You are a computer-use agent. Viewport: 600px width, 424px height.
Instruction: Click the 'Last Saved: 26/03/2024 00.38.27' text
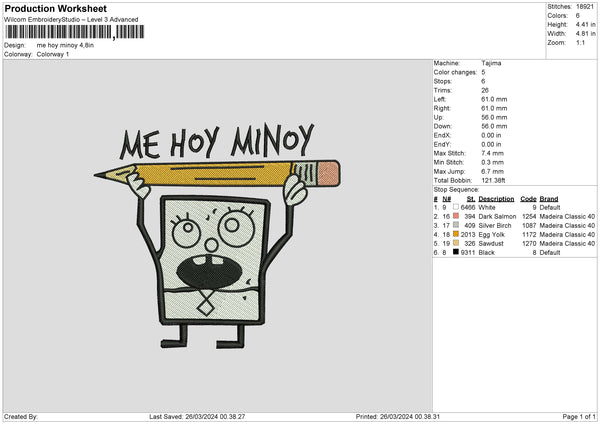pos(197,416)
